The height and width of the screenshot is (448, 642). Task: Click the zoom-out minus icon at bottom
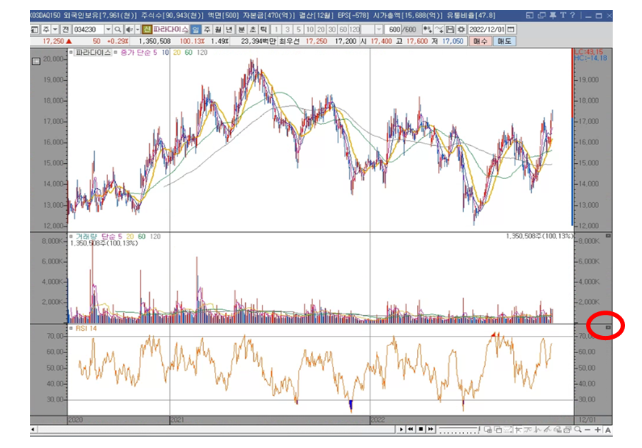click(x=588, y=430)
